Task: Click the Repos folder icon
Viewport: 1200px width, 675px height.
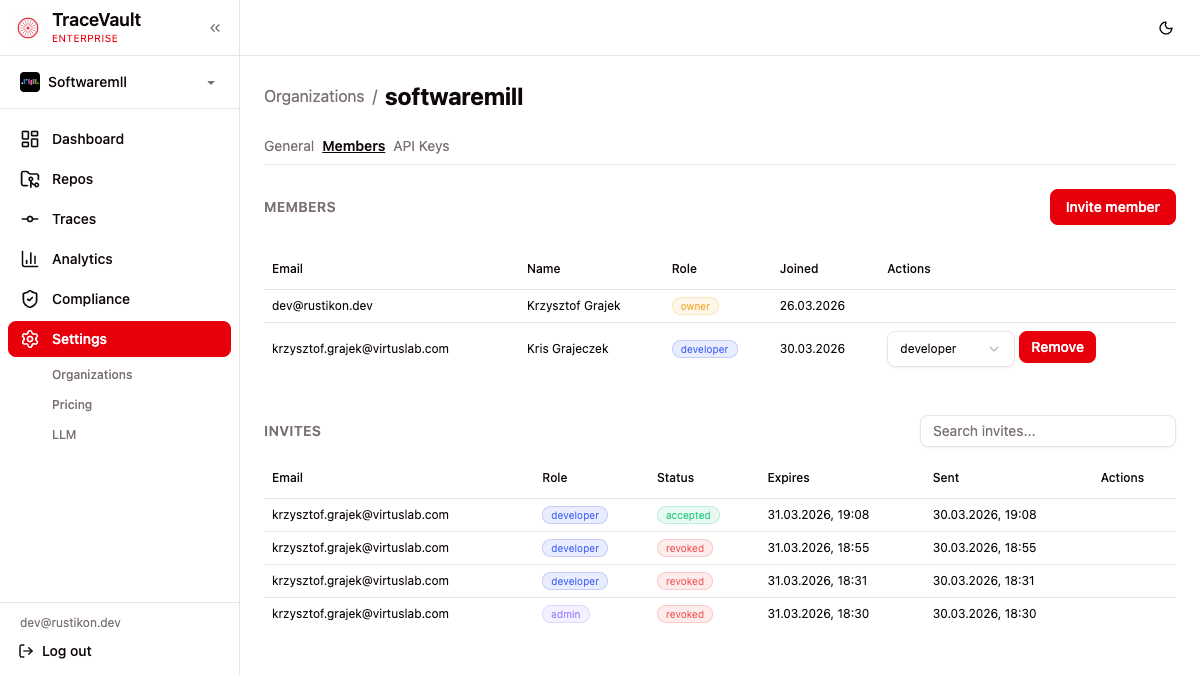Action: 30,179
